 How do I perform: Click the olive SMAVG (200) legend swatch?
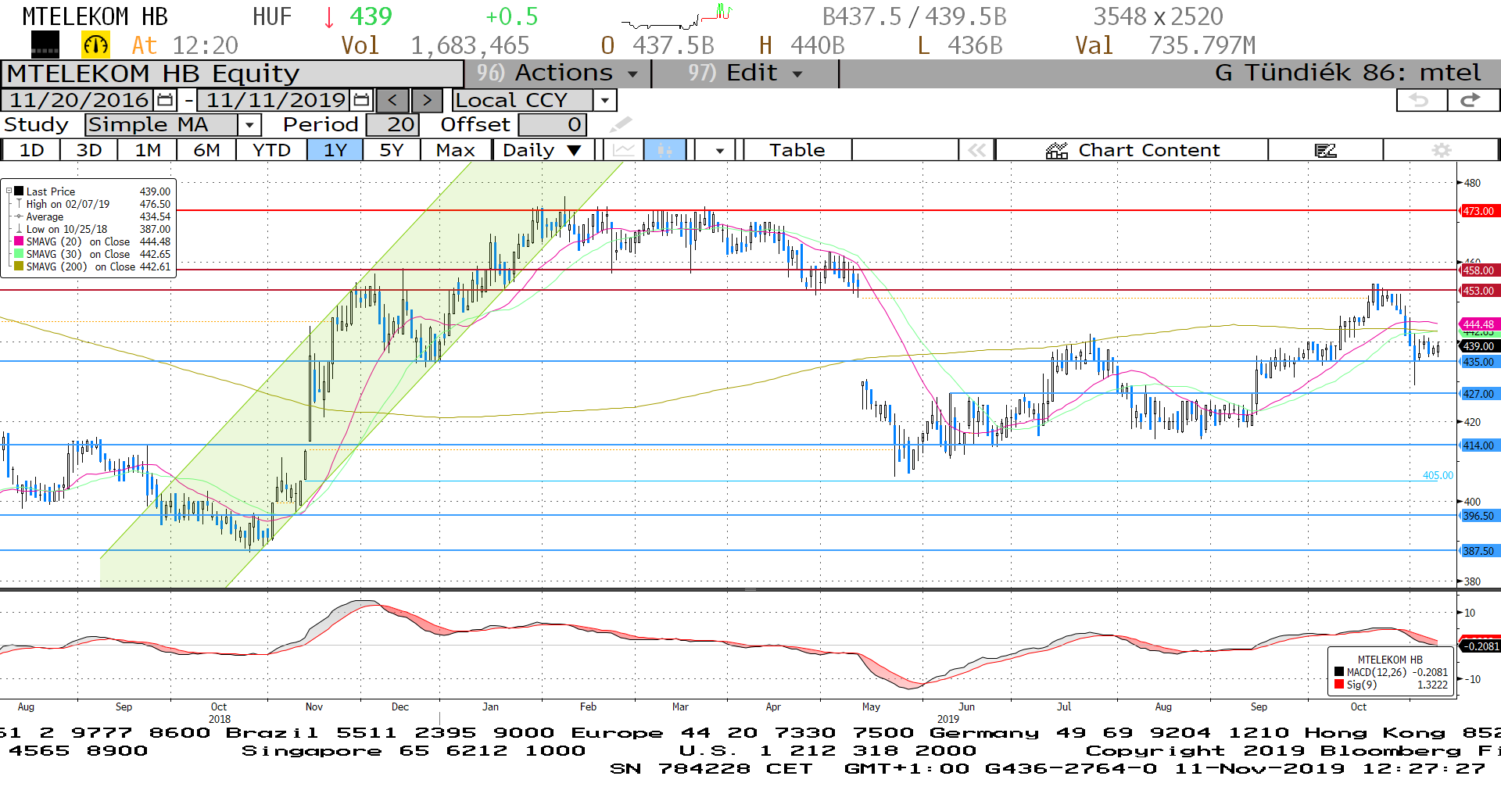[x=19, y=266]
